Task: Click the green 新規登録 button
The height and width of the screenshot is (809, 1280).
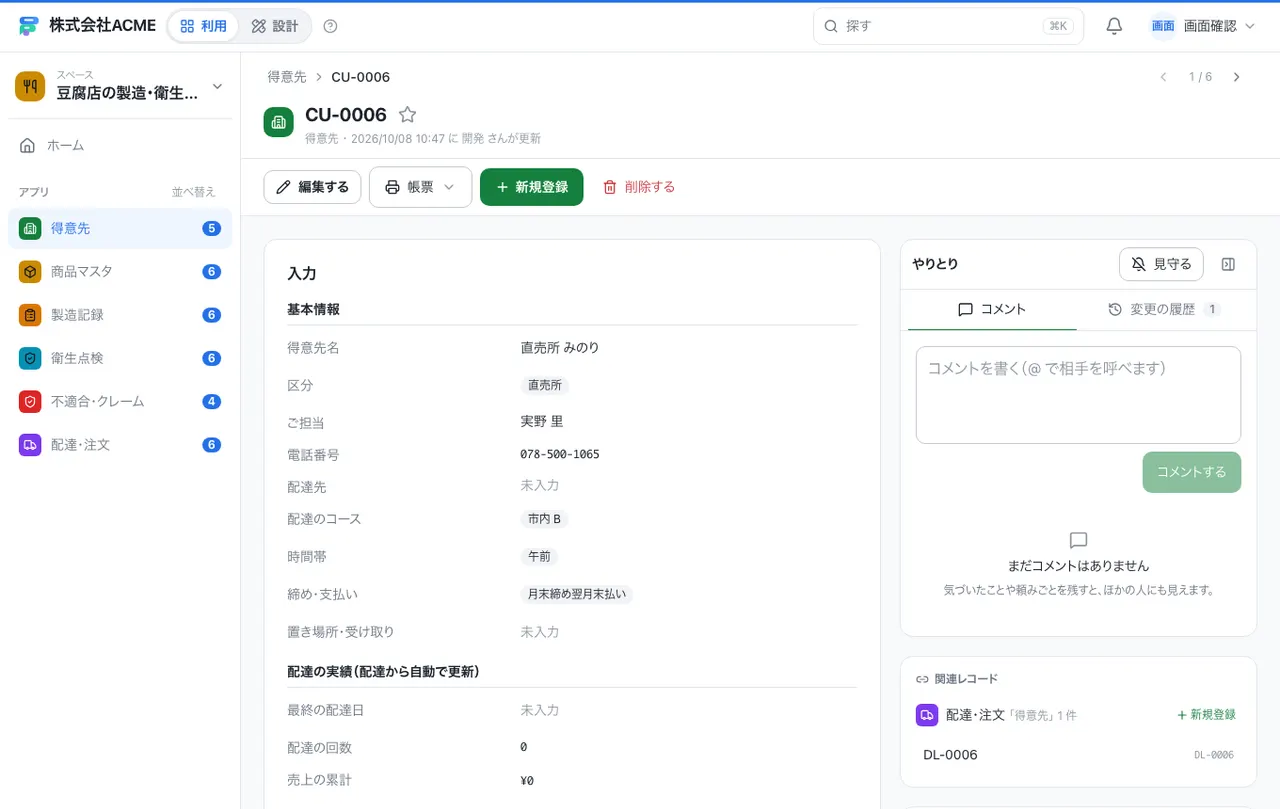Action: [531, 187]
